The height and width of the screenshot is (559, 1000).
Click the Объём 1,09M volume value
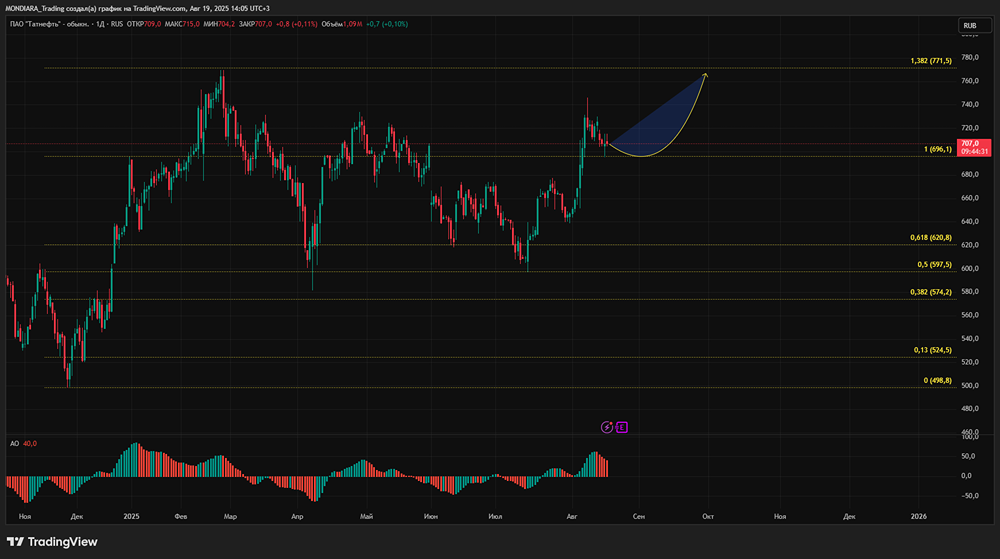[x=342, y=24]
